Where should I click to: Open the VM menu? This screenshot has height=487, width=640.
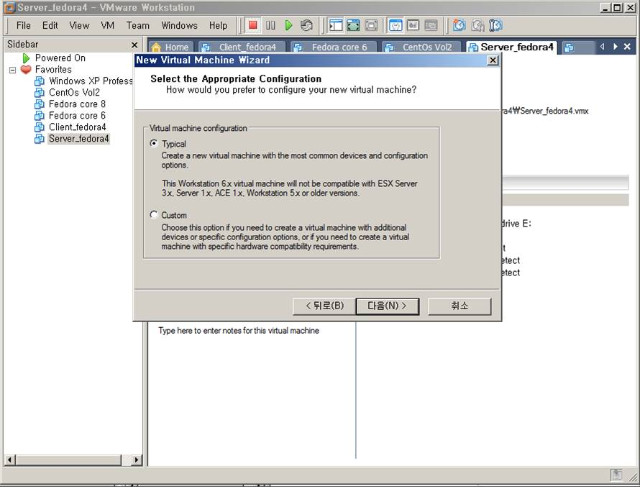tap(107, 25)
